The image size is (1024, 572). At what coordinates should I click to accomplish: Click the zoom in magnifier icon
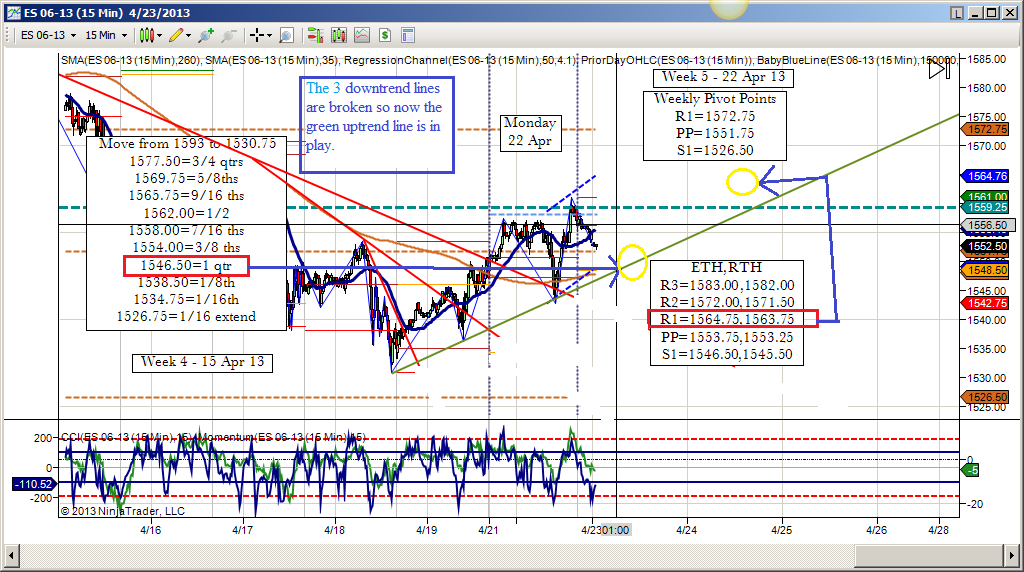point(206,35)
